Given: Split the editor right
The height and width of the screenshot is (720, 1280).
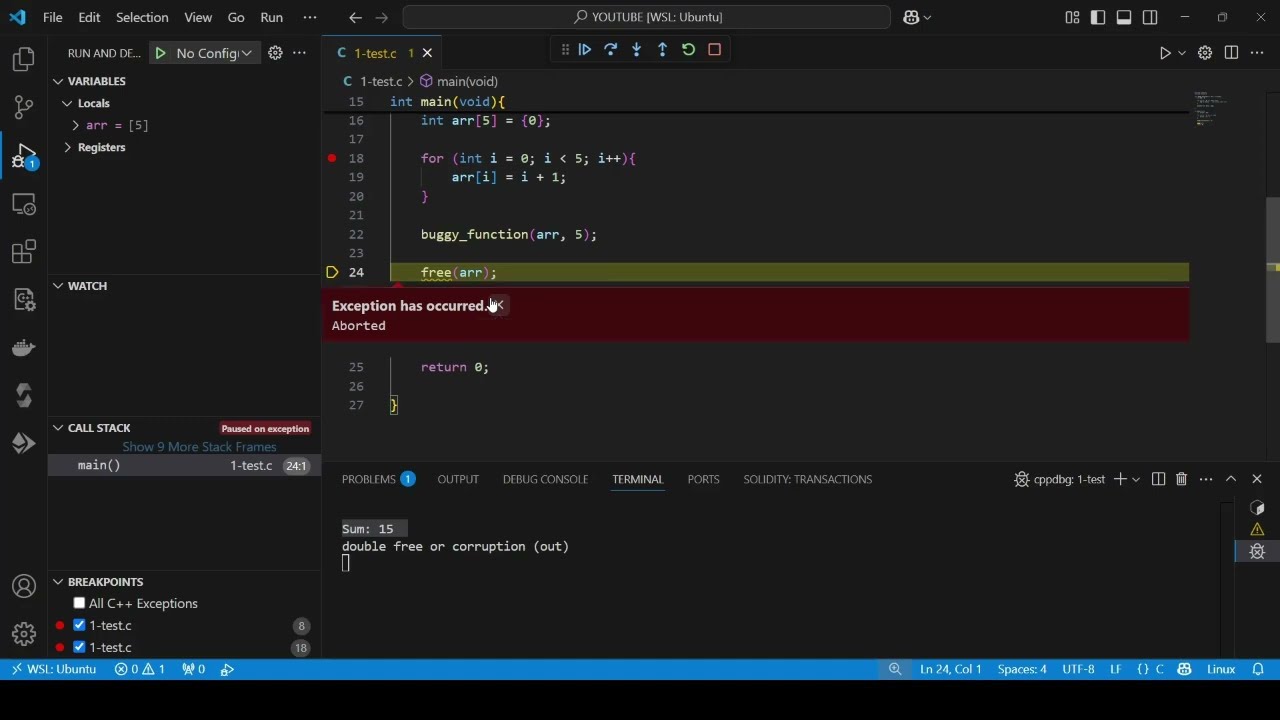Looking at the screenshot, I should [1231, 53].
